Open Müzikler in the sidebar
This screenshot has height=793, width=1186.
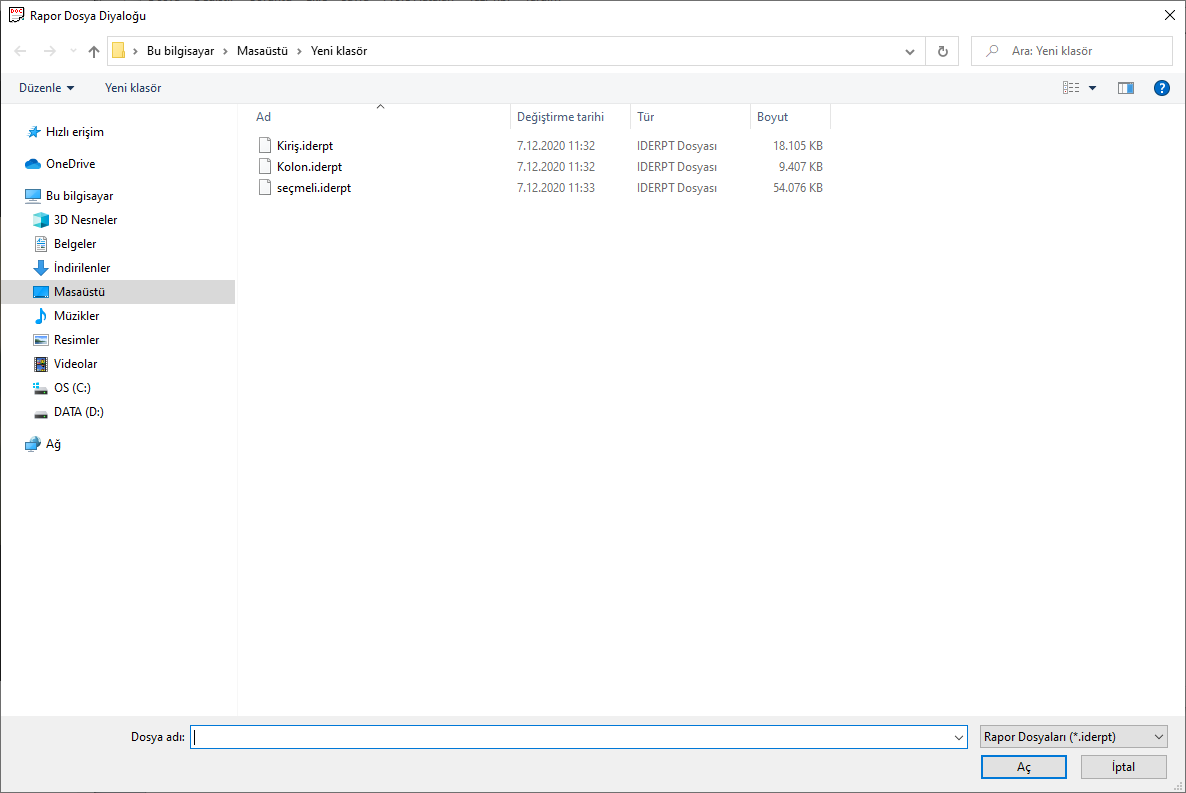coord(76,316)
